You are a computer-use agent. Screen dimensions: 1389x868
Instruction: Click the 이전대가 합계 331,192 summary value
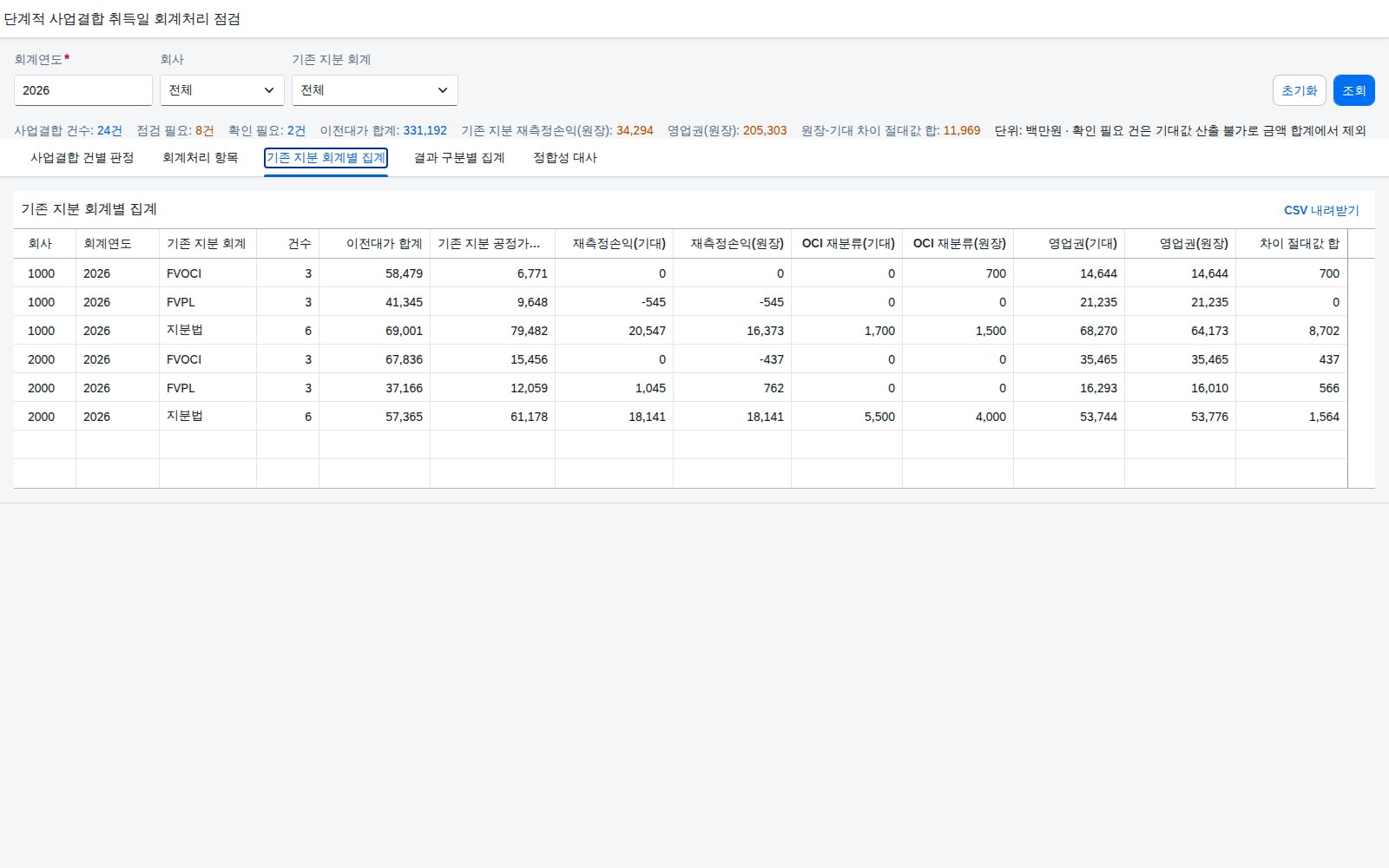pos(425,130)
